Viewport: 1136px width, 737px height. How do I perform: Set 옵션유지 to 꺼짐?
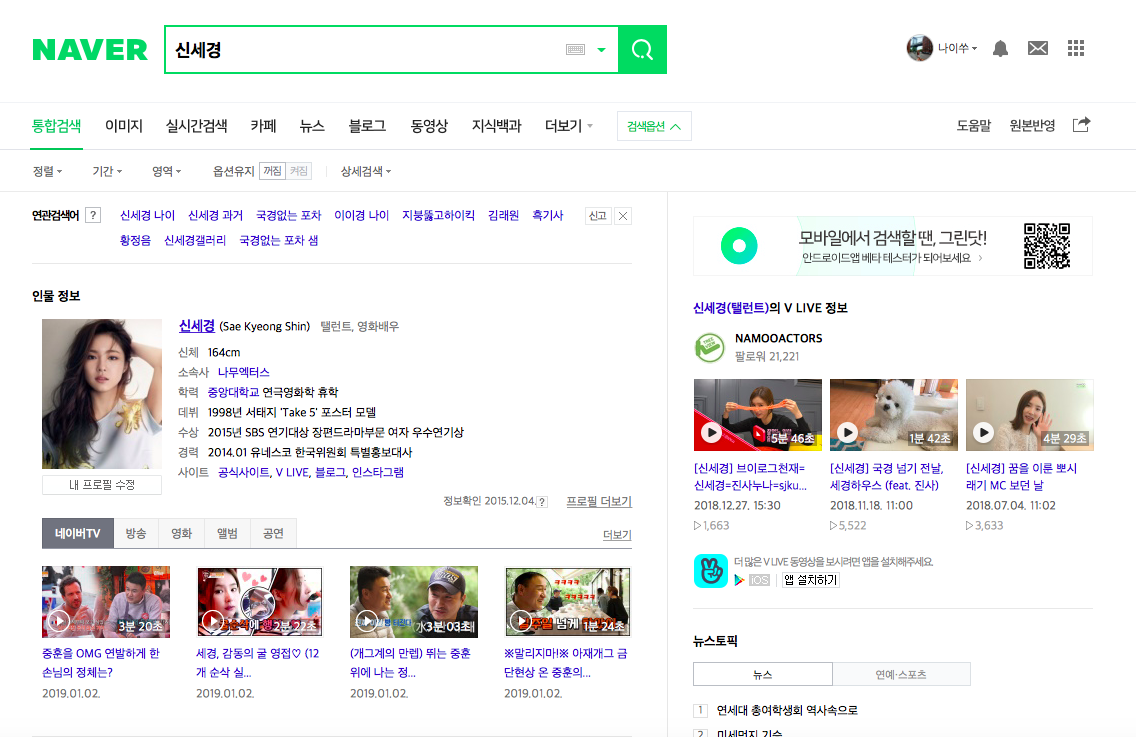pyautogui.click(x=272, y=171)
